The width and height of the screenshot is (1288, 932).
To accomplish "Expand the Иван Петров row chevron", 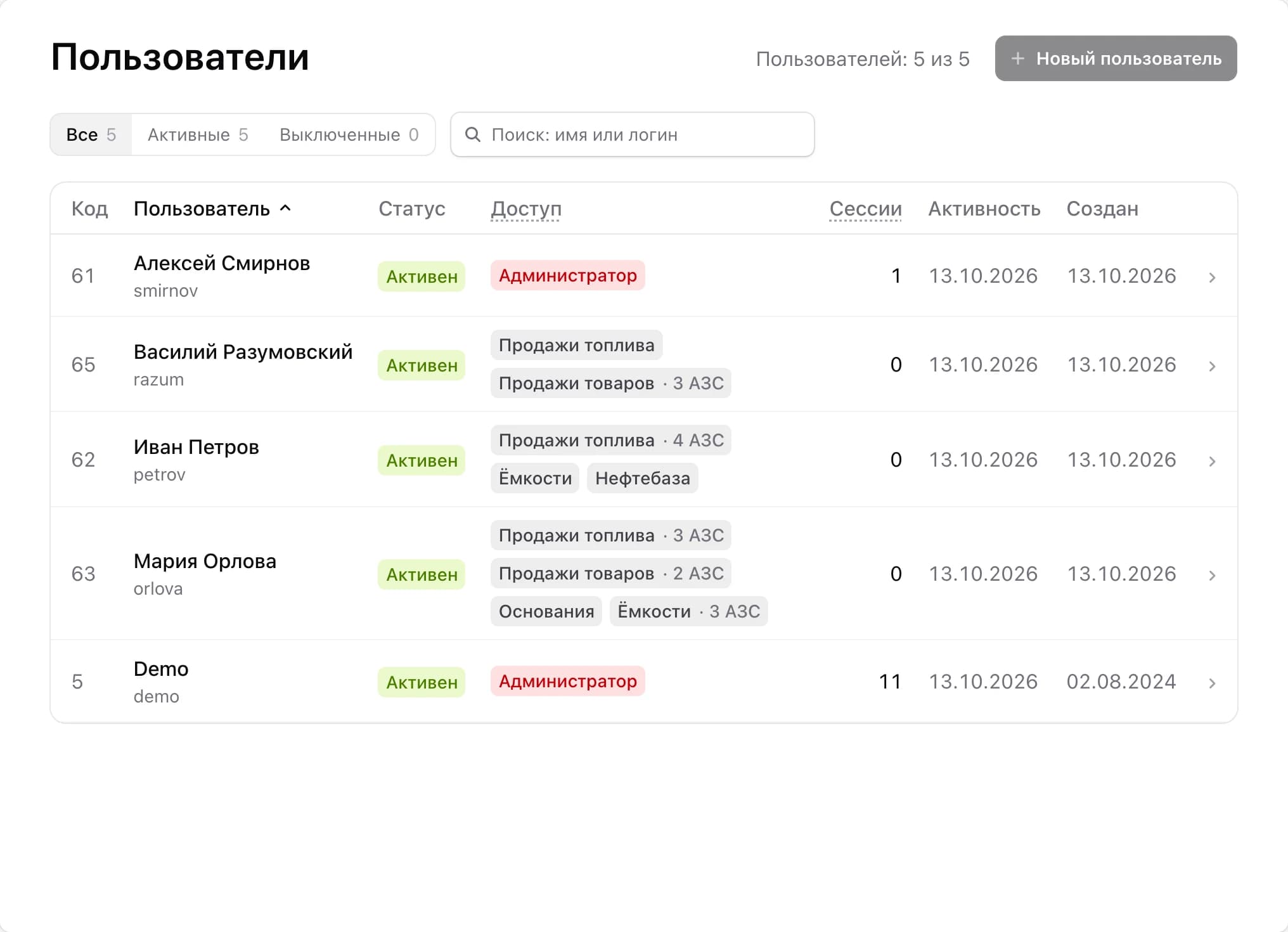I will tap(1212, 461).
